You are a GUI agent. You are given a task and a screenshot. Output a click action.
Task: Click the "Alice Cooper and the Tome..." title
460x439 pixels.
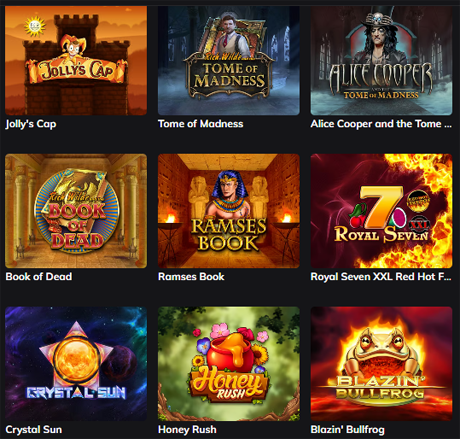381,124
